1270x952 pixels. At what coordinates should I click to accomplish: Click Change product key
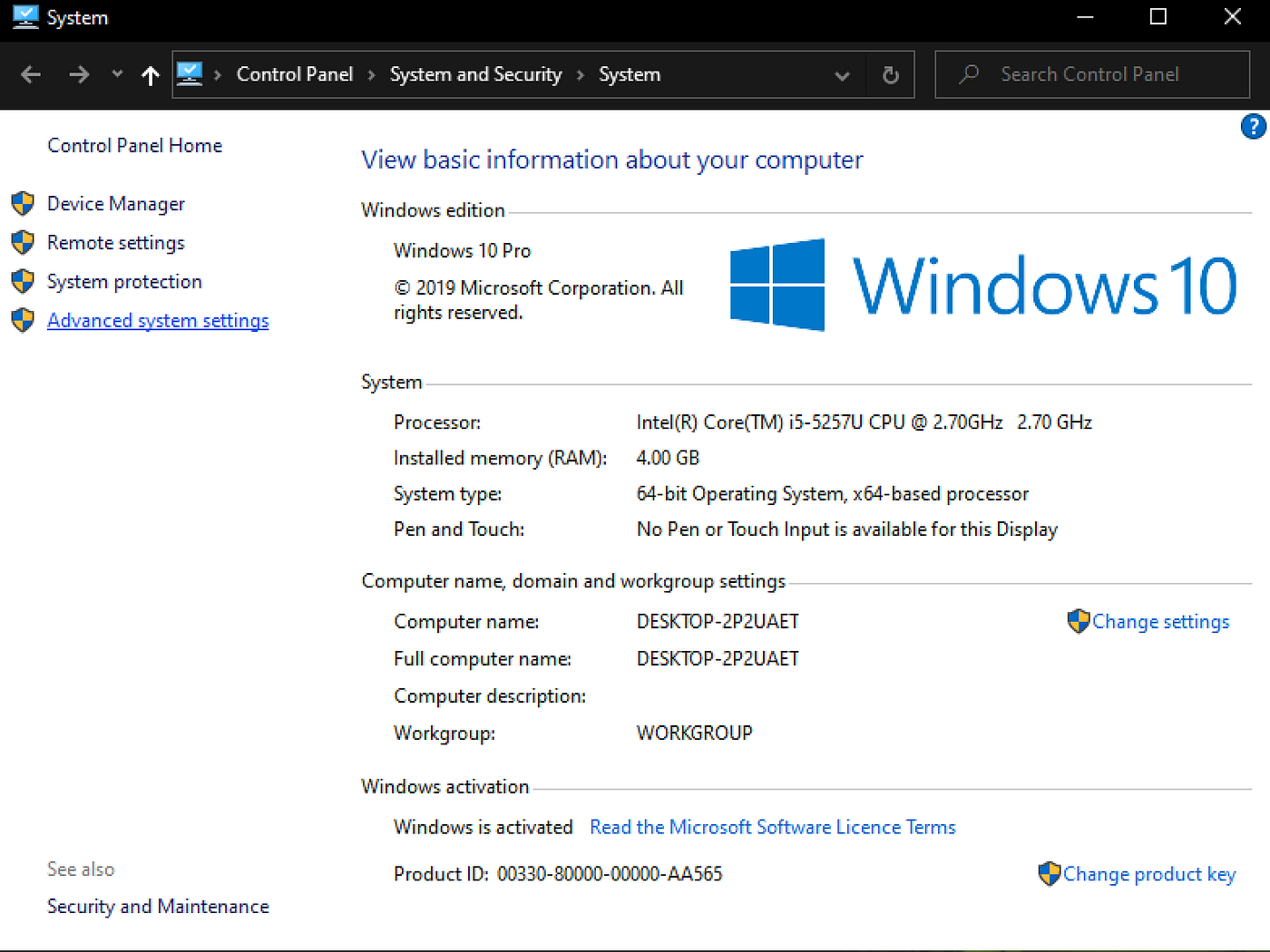1149,874
